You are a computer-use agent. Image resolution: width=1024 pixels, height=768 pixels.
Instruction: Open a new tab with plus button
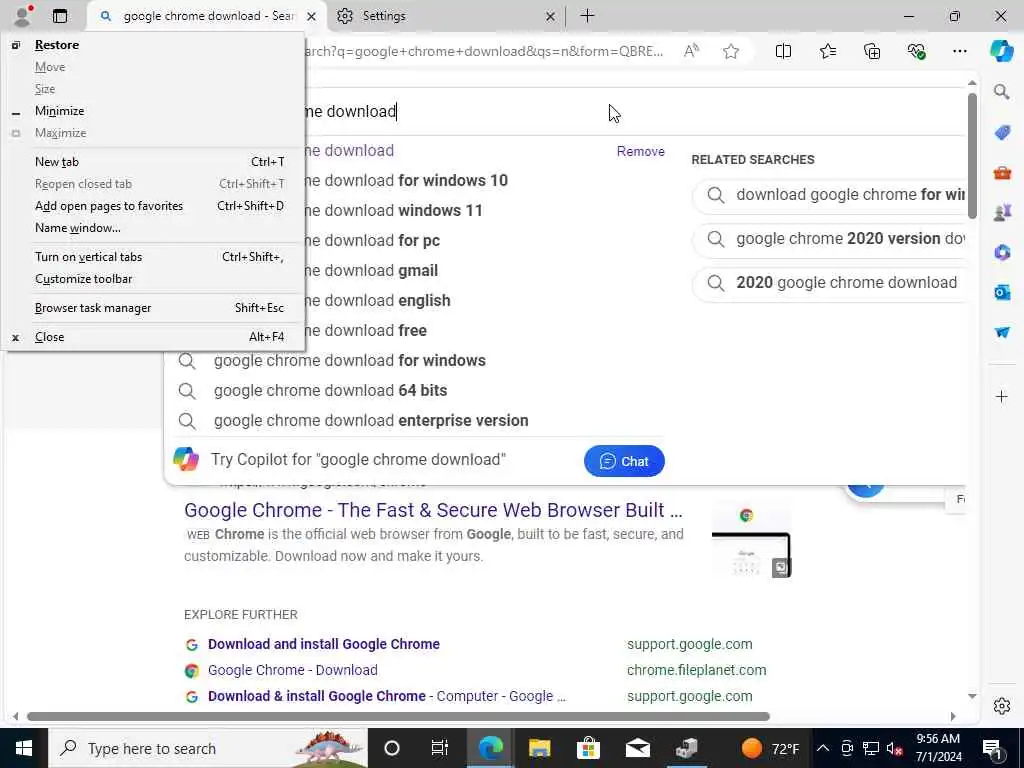coord(587,16)
